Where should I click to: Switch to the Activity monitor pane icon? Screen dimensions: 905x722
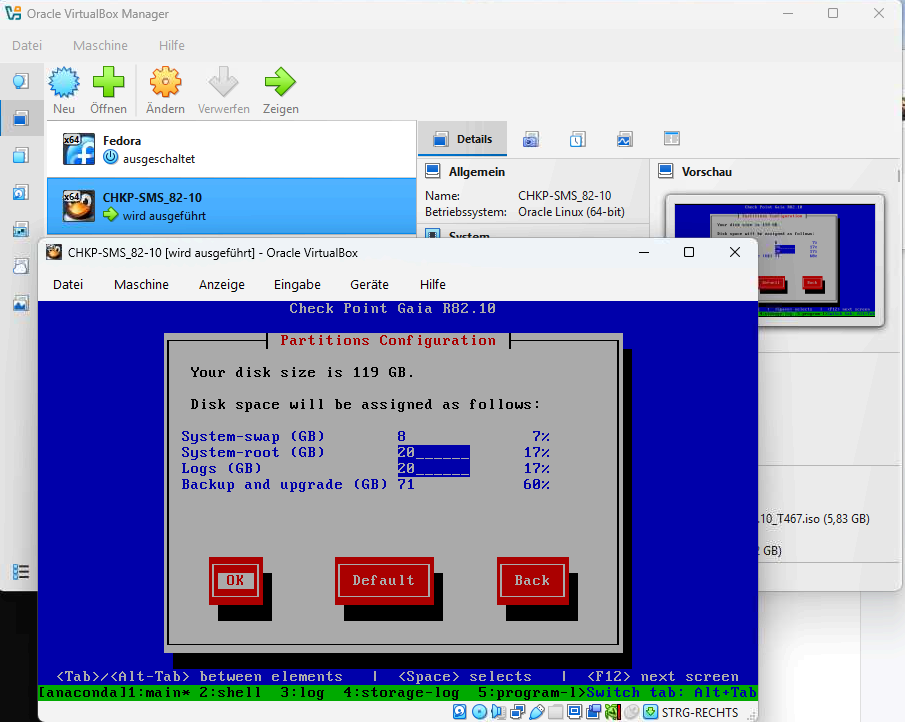pos(624,139)
